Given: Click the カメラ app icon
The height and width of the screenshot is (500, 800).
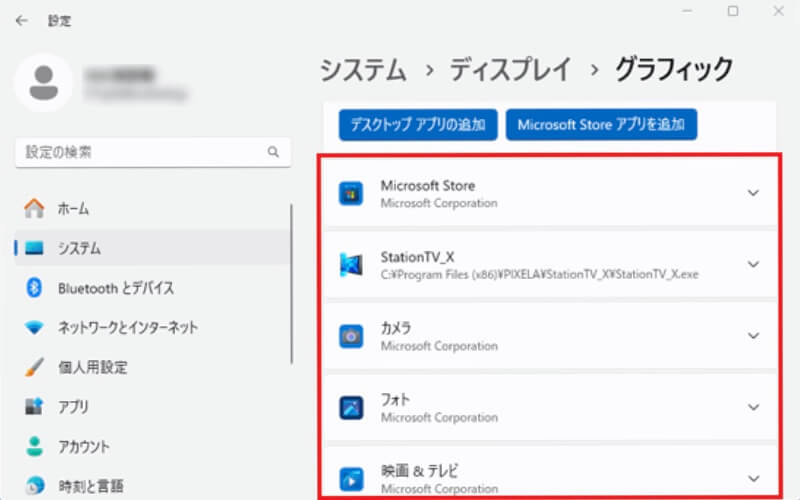Looking at the screenshot, I should click(x=351, y=336).
